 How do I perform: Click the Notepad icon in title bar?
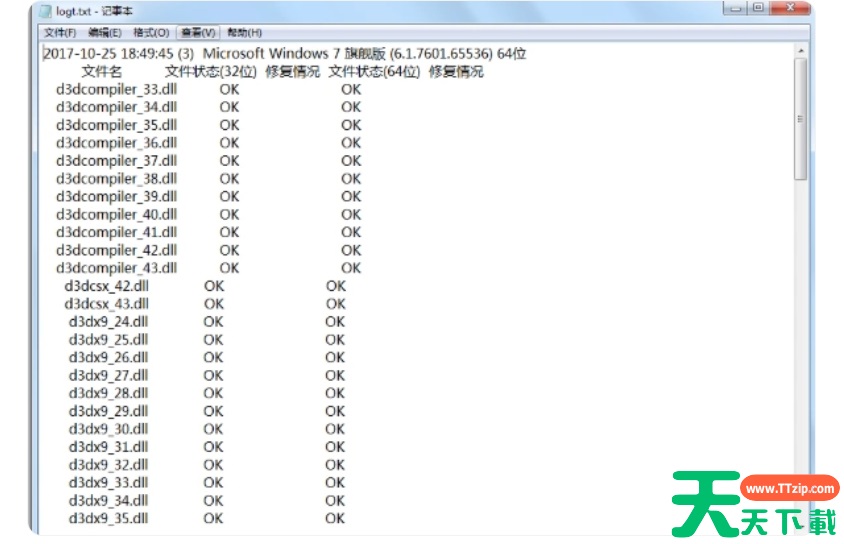coord(45,10)
